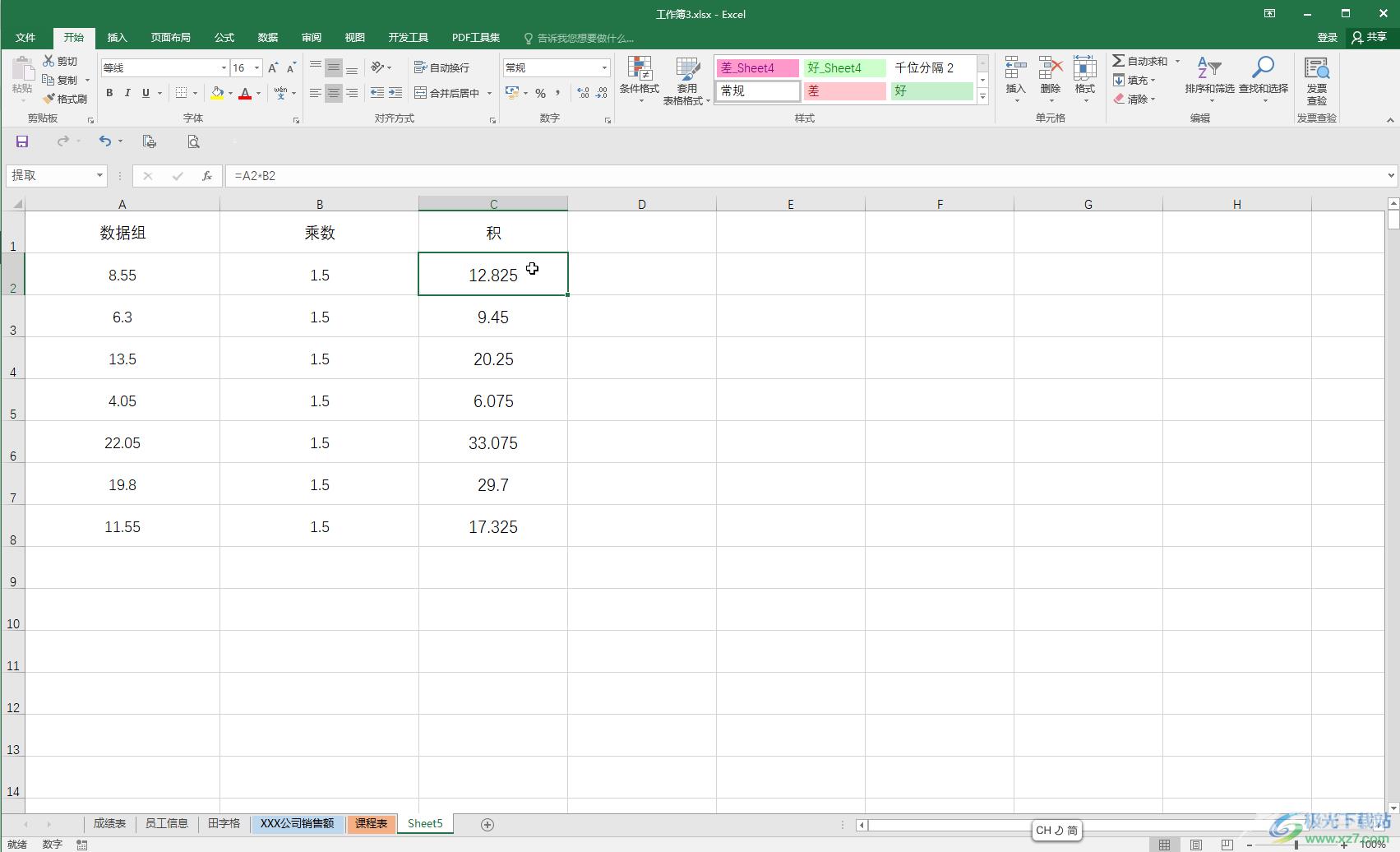1400x852 pixels.
Task: Toggle align left
Action: point(316,93)
